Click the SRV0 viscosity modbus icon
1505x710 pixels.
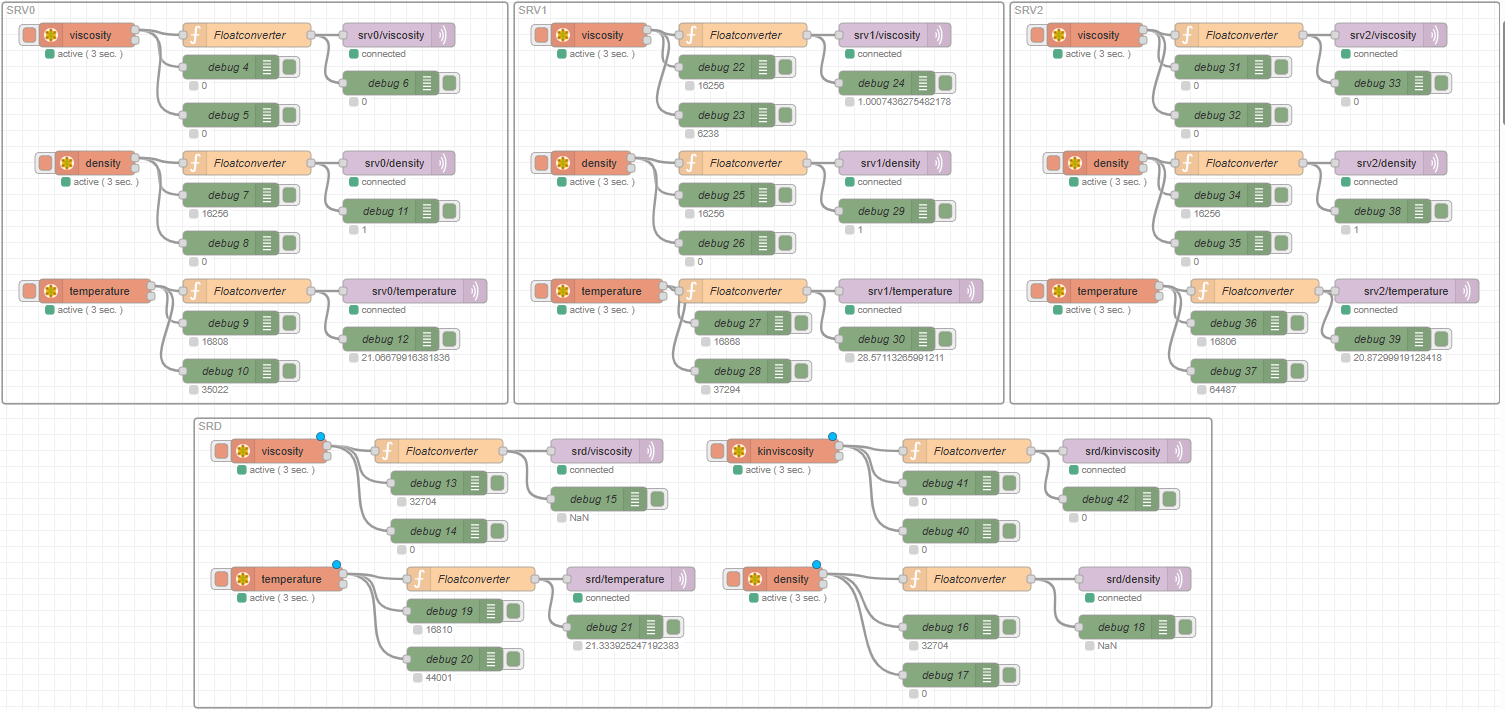point(51,35)
